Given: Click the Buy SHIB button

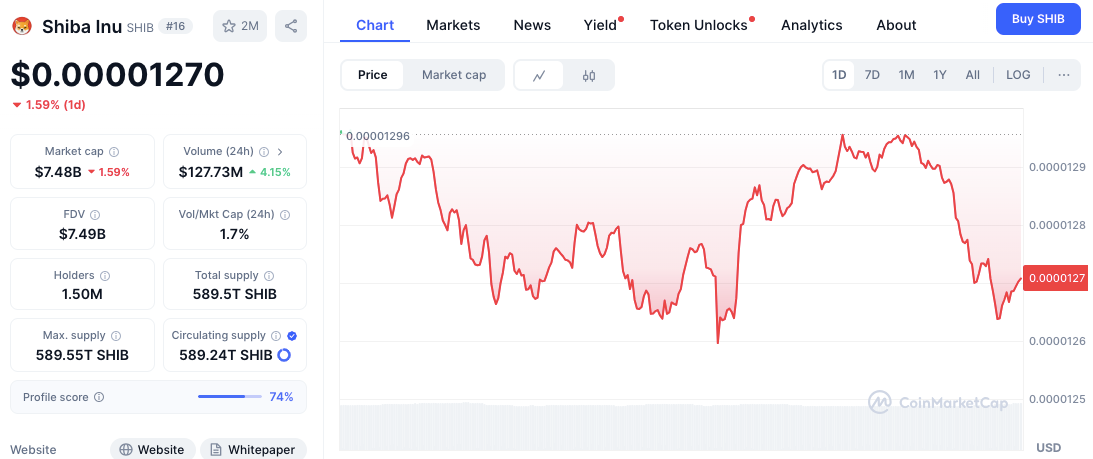Looking at the screenshot, I should click(1038, 19).
